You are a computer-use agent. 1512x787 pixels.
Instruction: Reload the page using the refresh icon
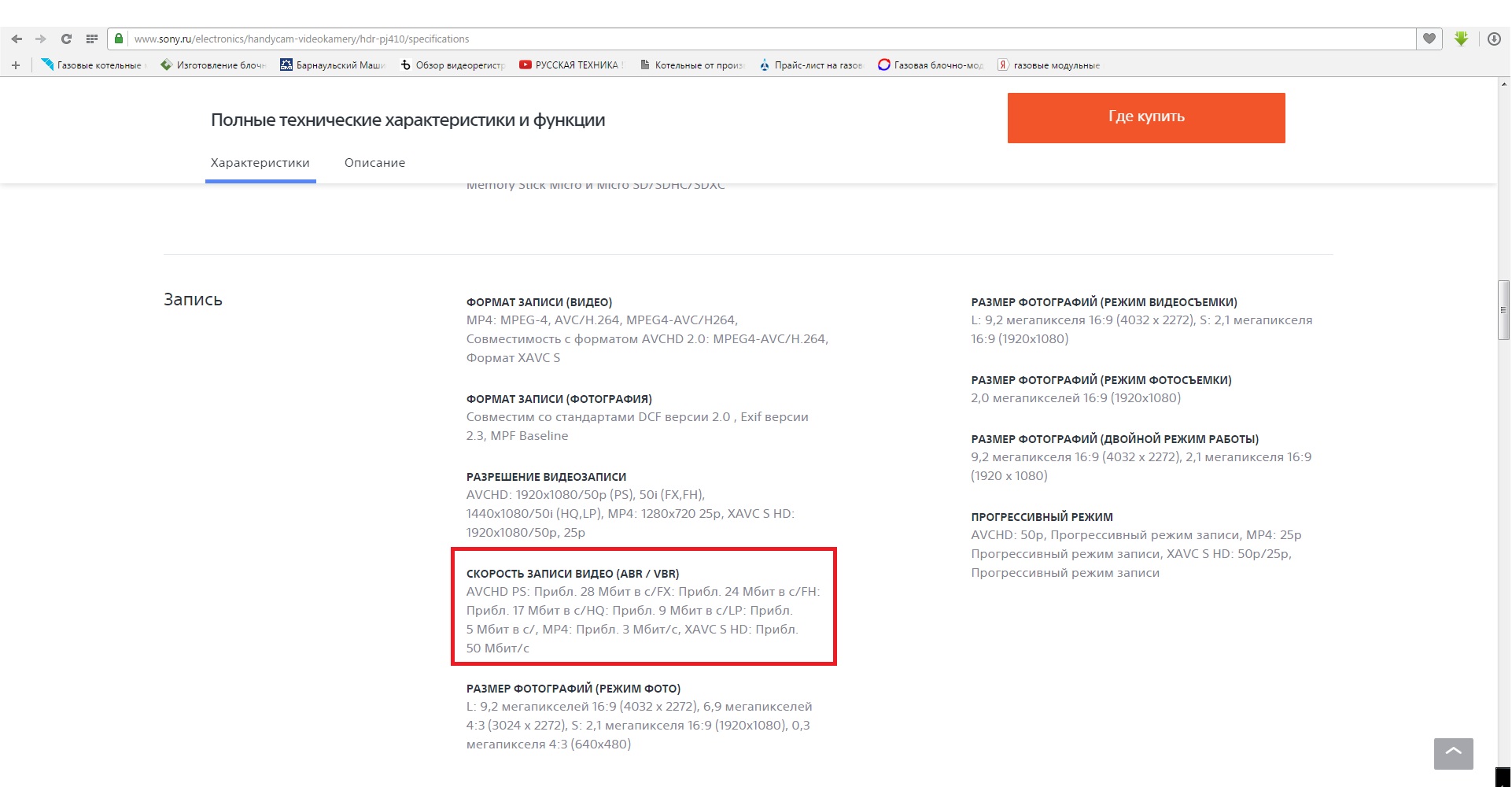click(x=66, y=39)
